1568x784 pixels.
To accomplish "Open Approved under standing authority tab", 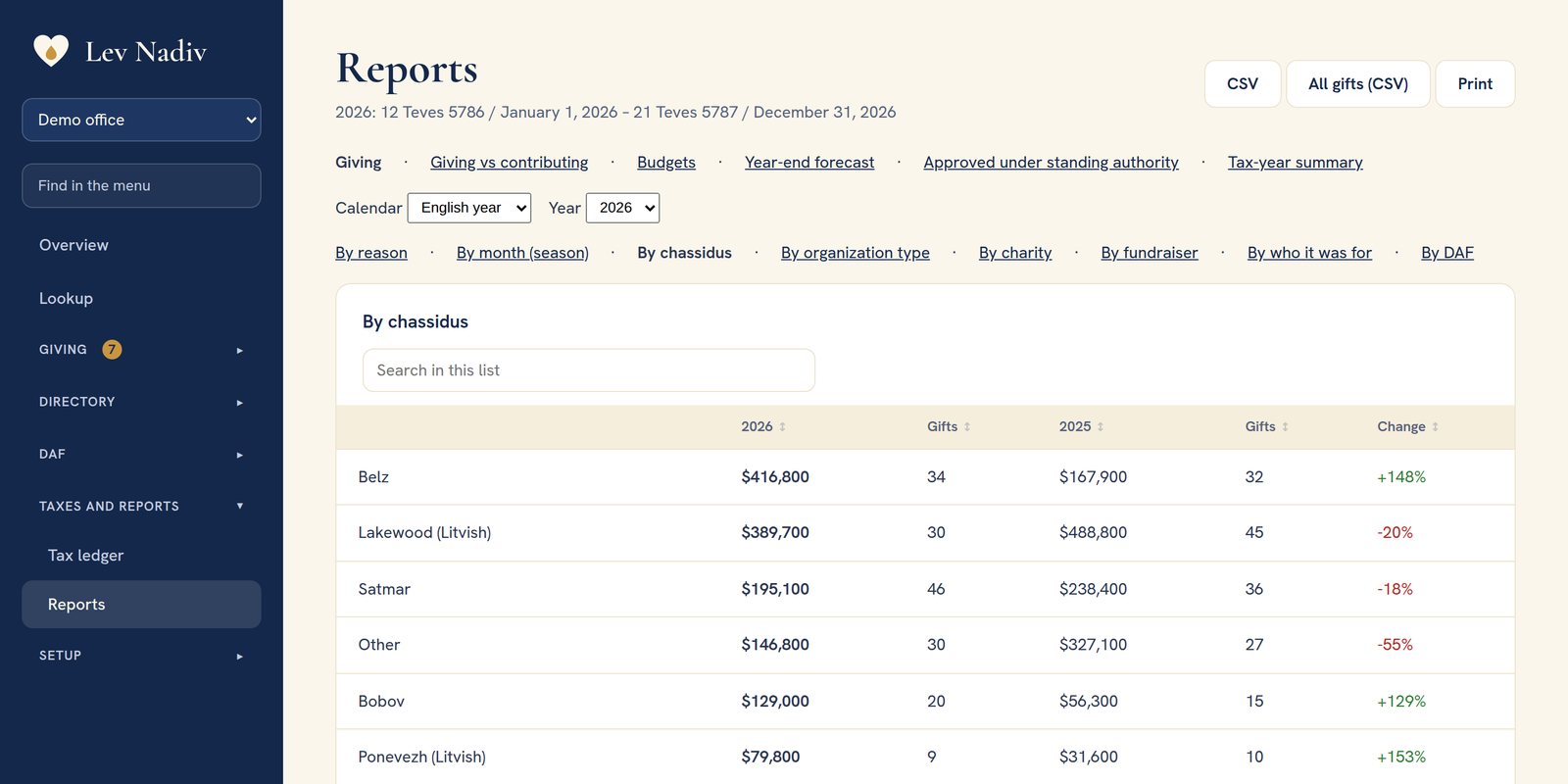I will (1051, 163).
